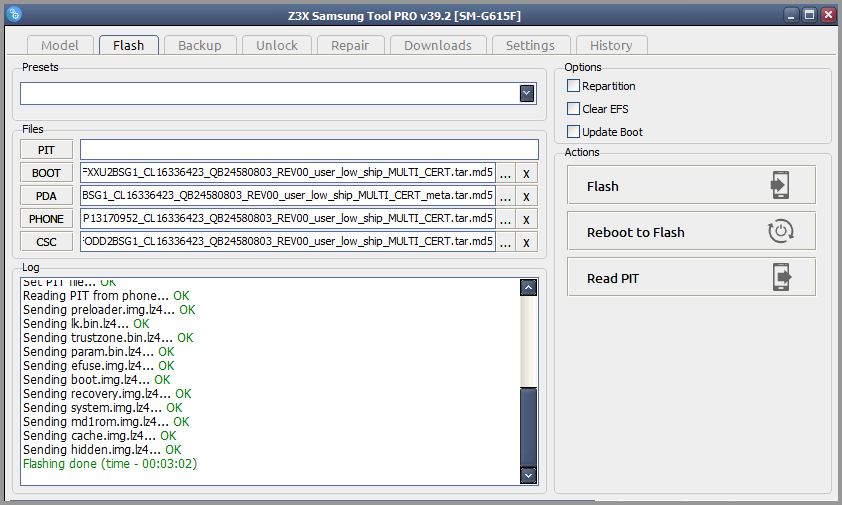Viewport: 842px width, 505px height.
Task: Maximize the Z3X Samsung Tool window
Action: 809,15
